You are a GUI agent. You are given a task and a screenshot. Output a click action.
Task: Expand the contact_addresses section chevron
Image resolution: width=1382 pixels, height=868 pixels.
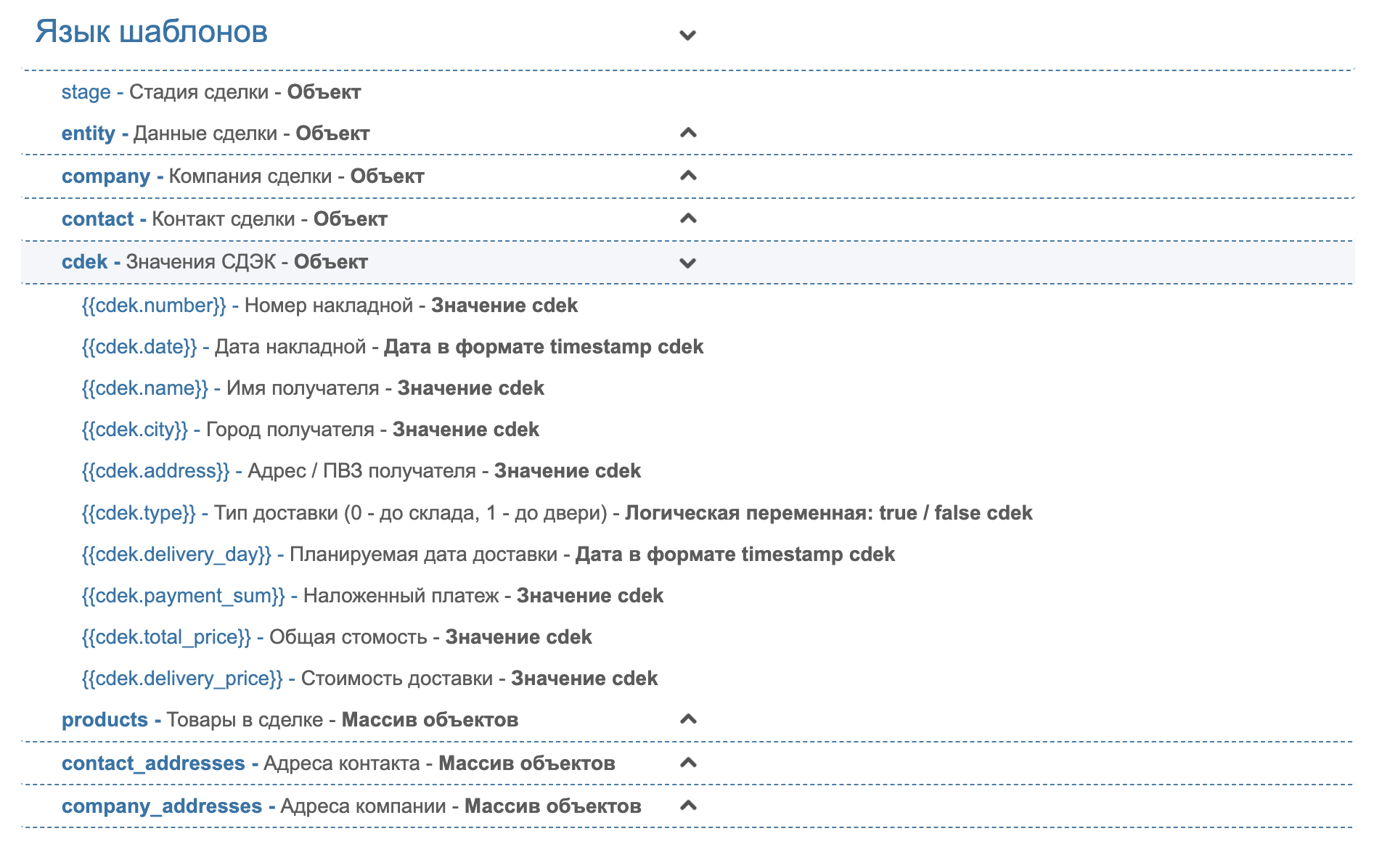click(687, 763)
